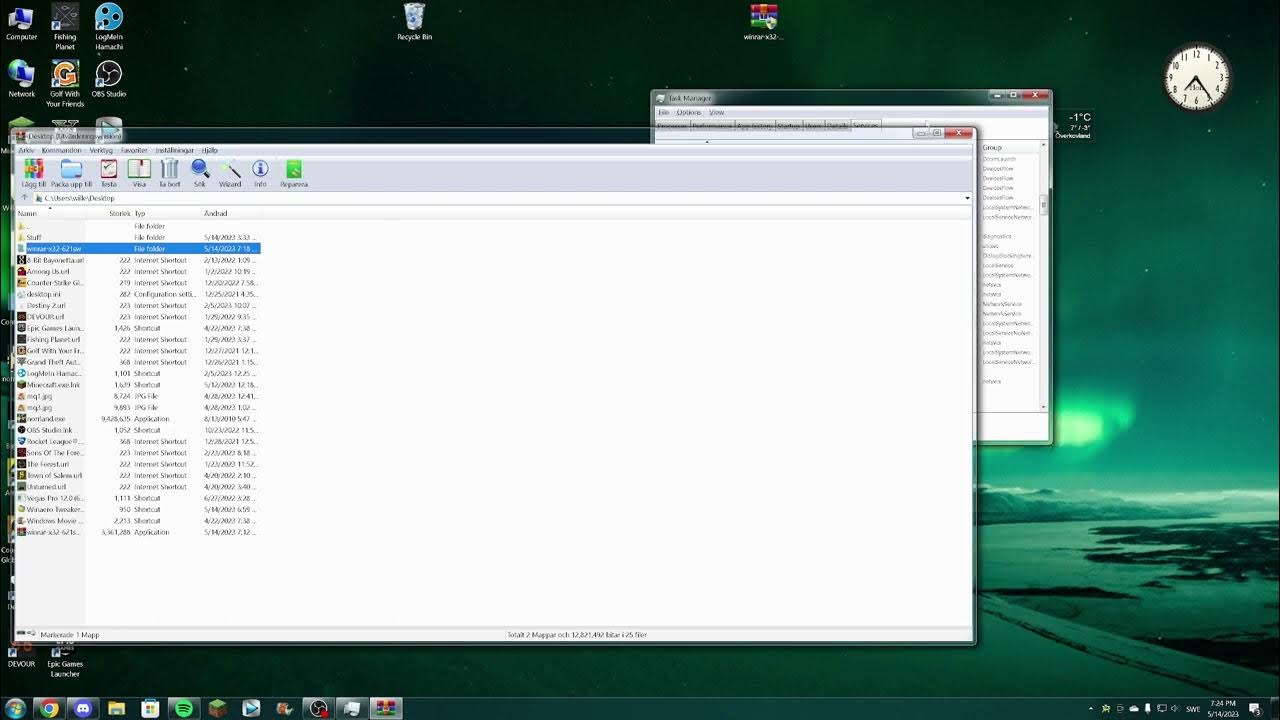Open the Hjälp menu

point(209,150)
